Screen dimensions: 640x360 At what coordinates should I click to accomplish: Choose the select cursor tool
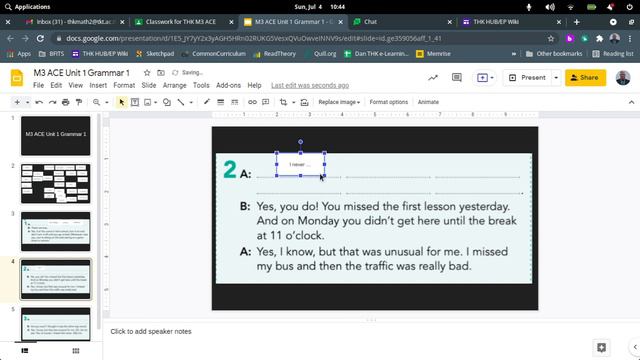coord(121,102)
